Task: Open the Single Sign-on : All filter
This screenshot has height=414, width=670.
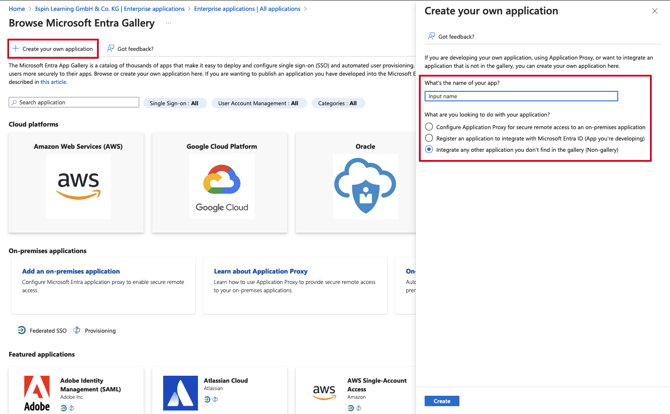Action: tap(174, 103)
